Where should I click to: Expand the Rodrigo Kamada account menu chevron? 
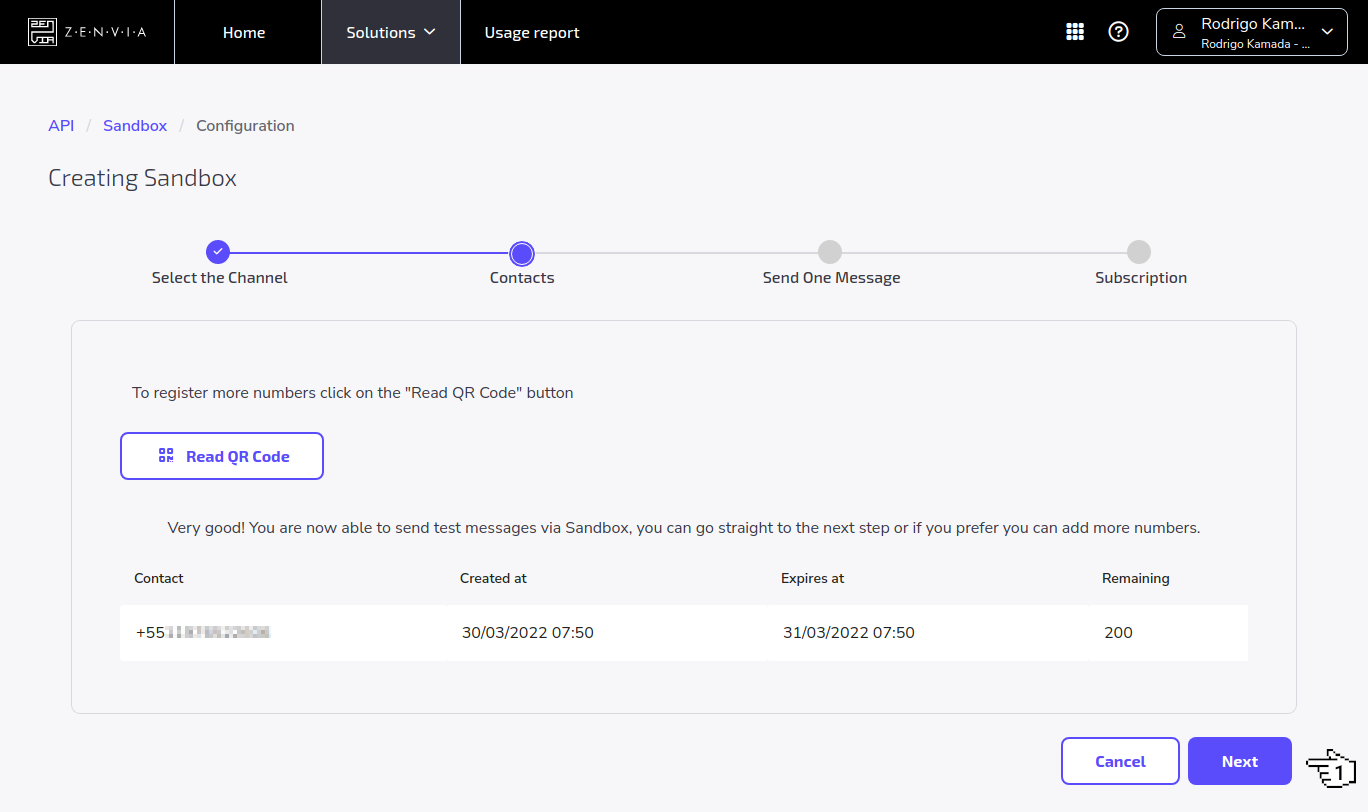click(x=1327, y=31)
